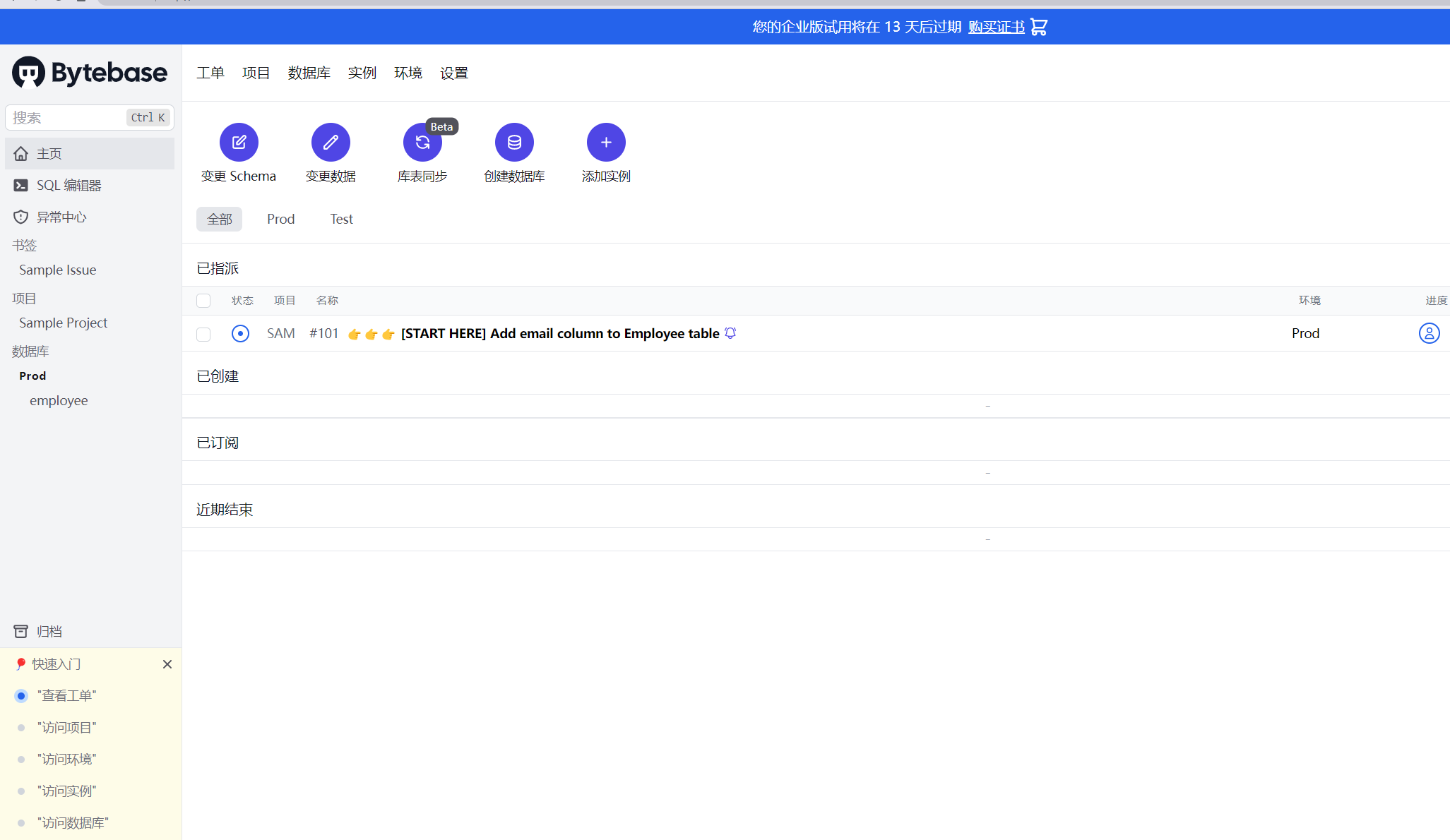
Task: Click issue number #101
Action: pos(323,333)
